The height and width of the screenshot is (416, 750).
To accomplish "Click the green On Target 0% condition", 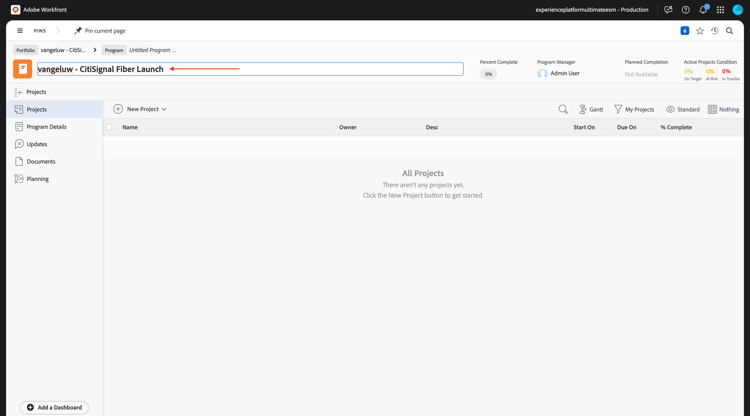I will click(688, 71).
